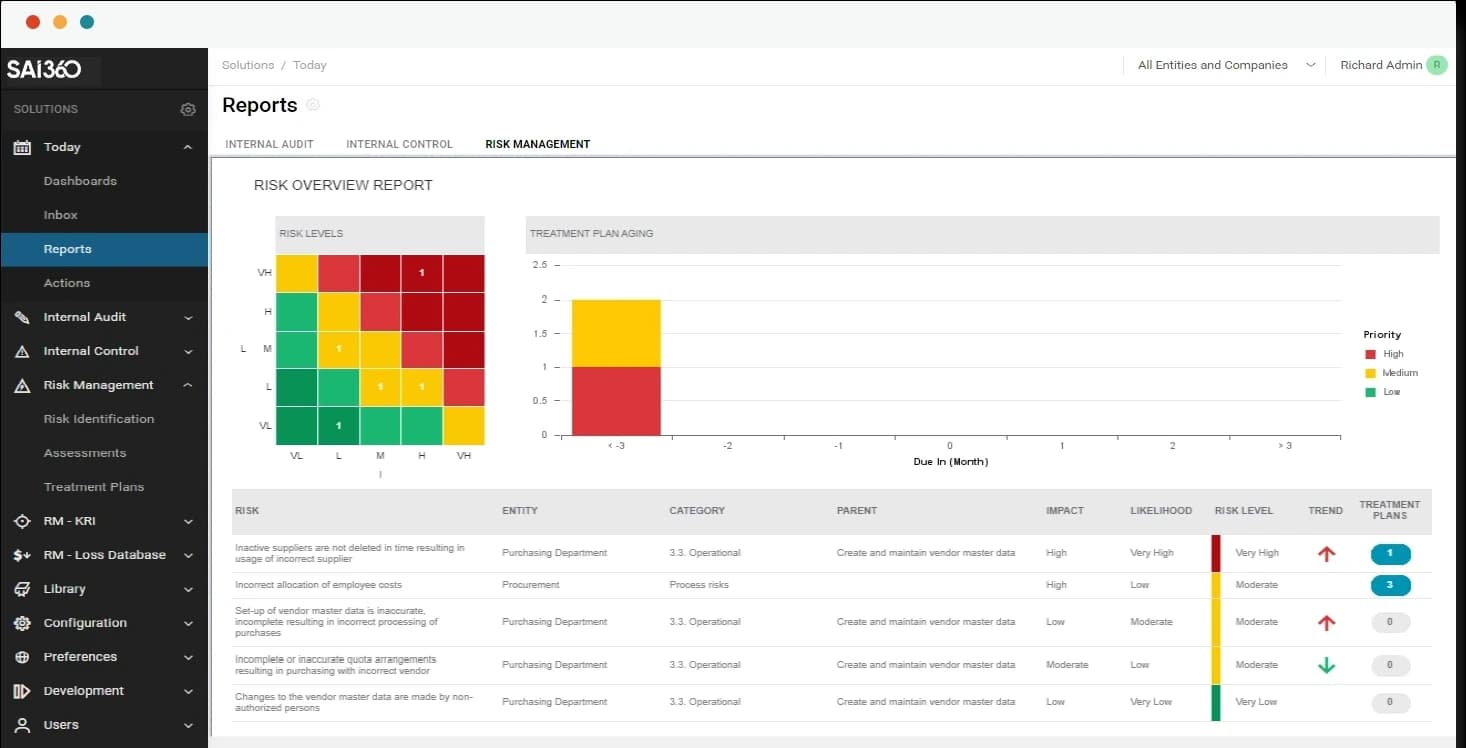Go to Treatment Plans in sidebar

click(94, 487)
